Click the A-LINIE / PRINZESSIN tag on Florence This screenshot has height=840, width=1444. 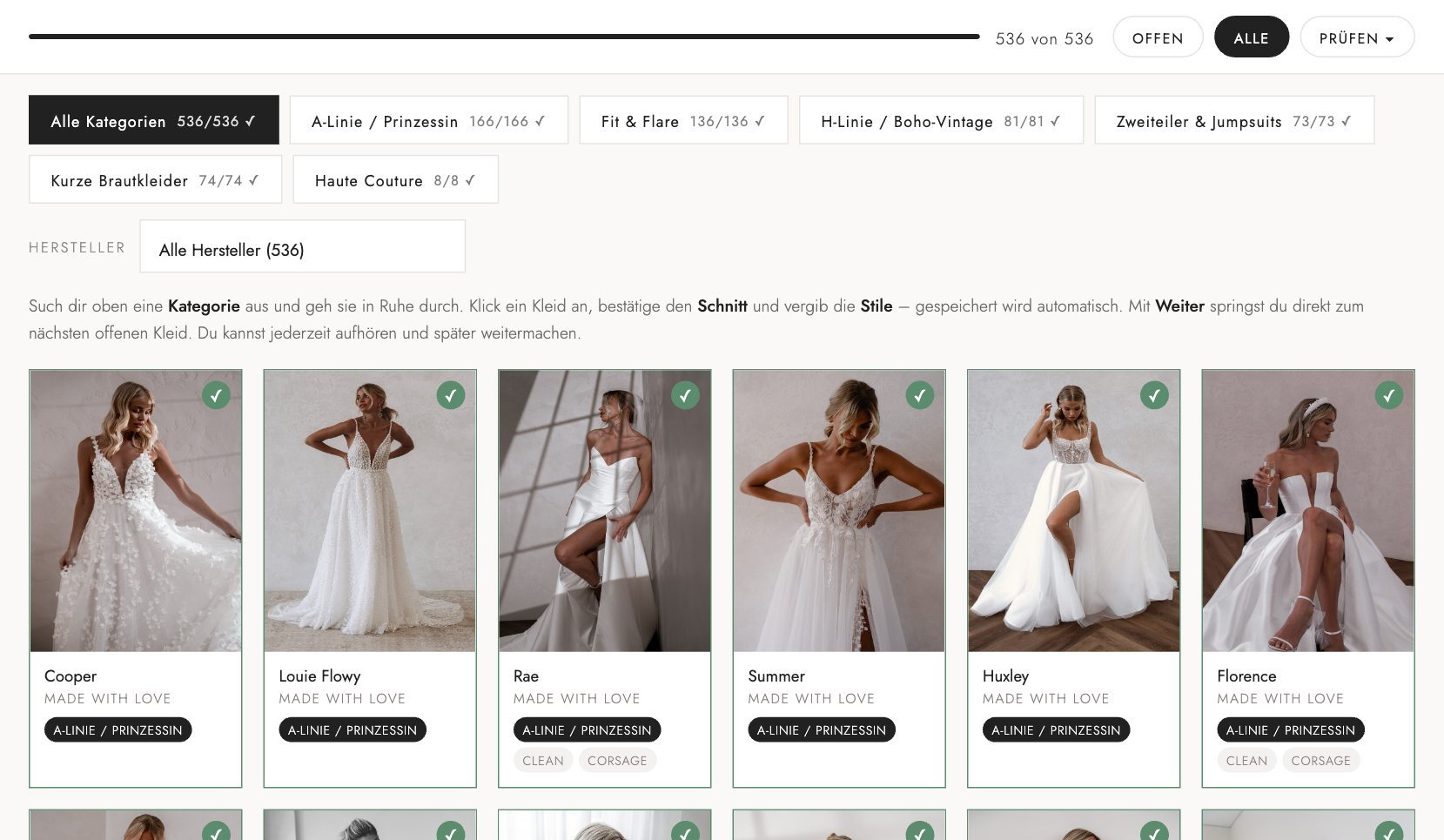click(x=1291, y=729)
